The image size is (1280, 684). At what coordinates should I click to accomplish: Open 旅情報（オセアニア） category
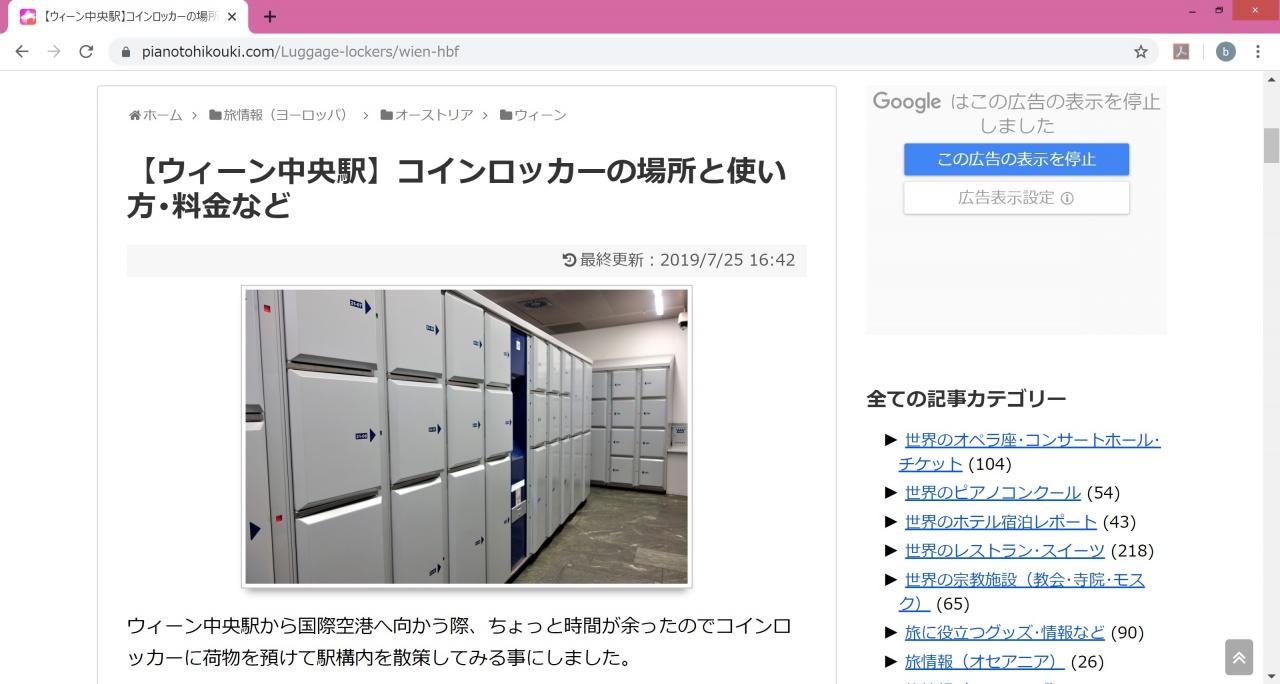(984, 662)
